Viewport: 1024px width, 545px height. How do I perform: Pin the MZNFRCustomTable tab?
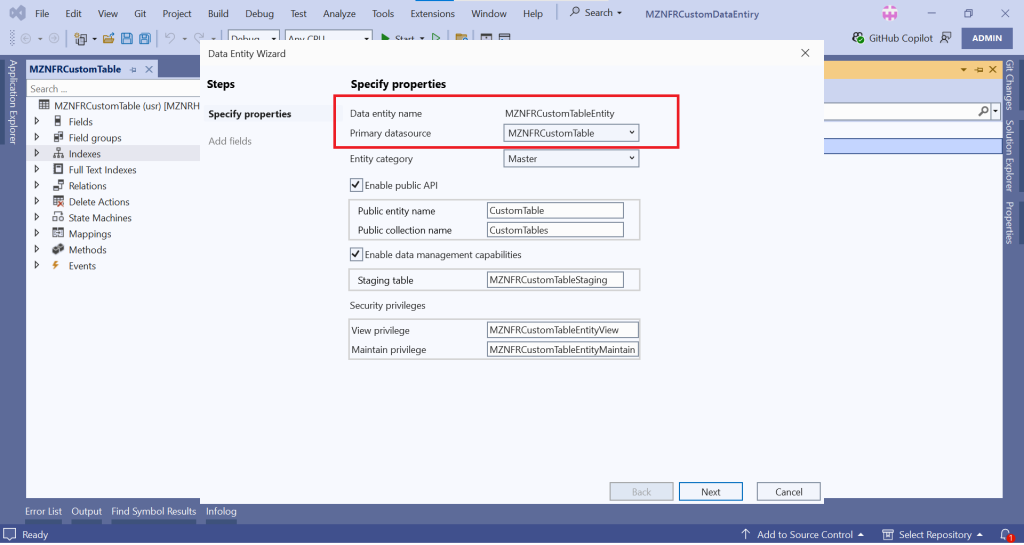[133, 69]
